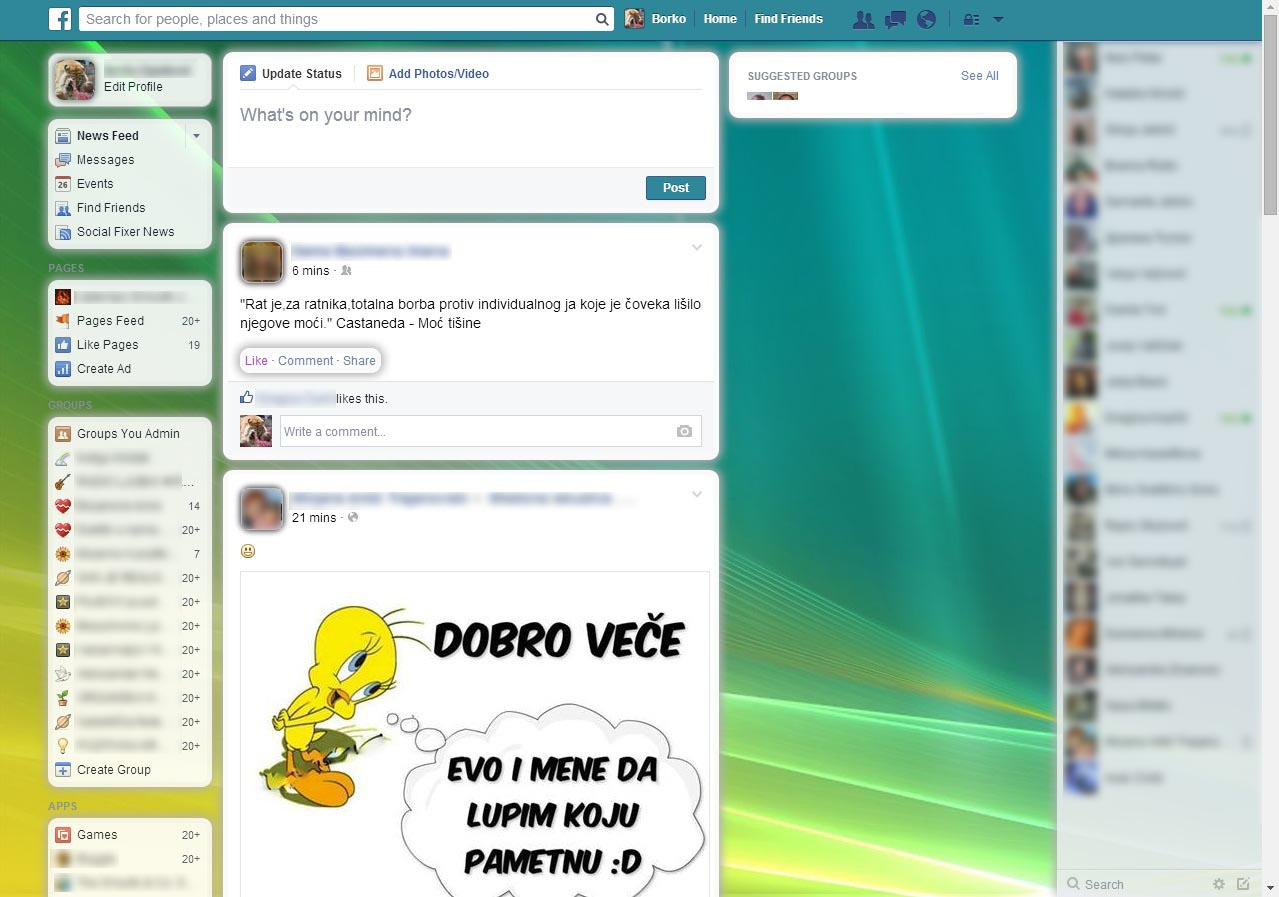Screen dimensions: 1279x897
Task: Click the poster avatar on 6 mins post
Action: [262, 262]
